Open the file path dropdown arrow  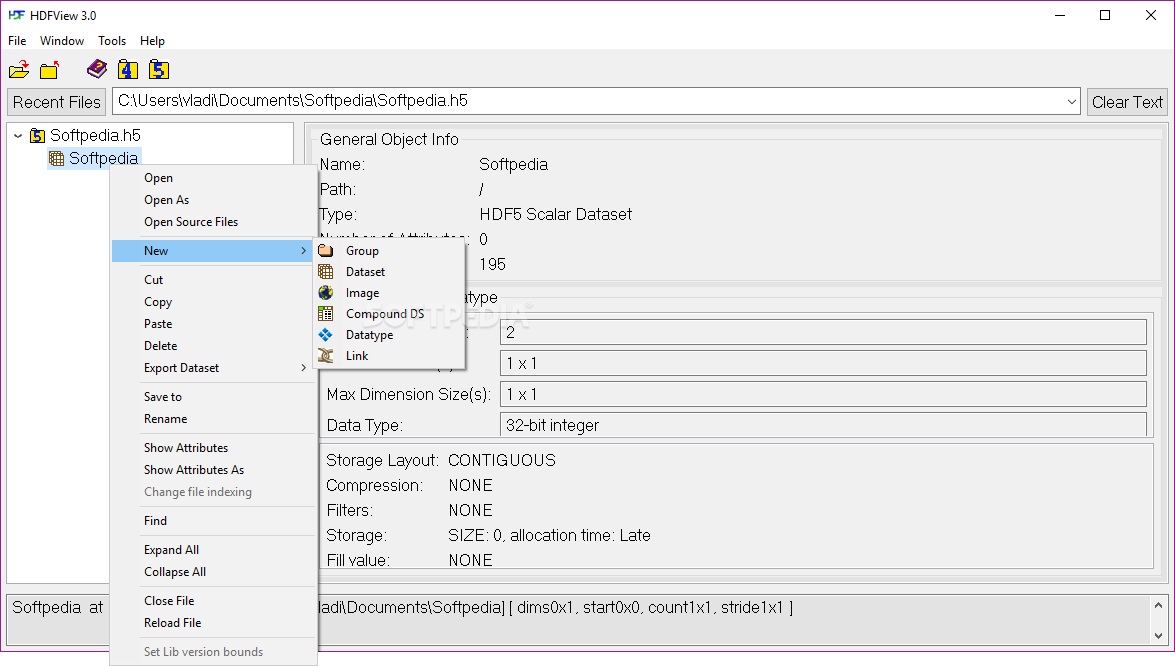click(1072, 101)
